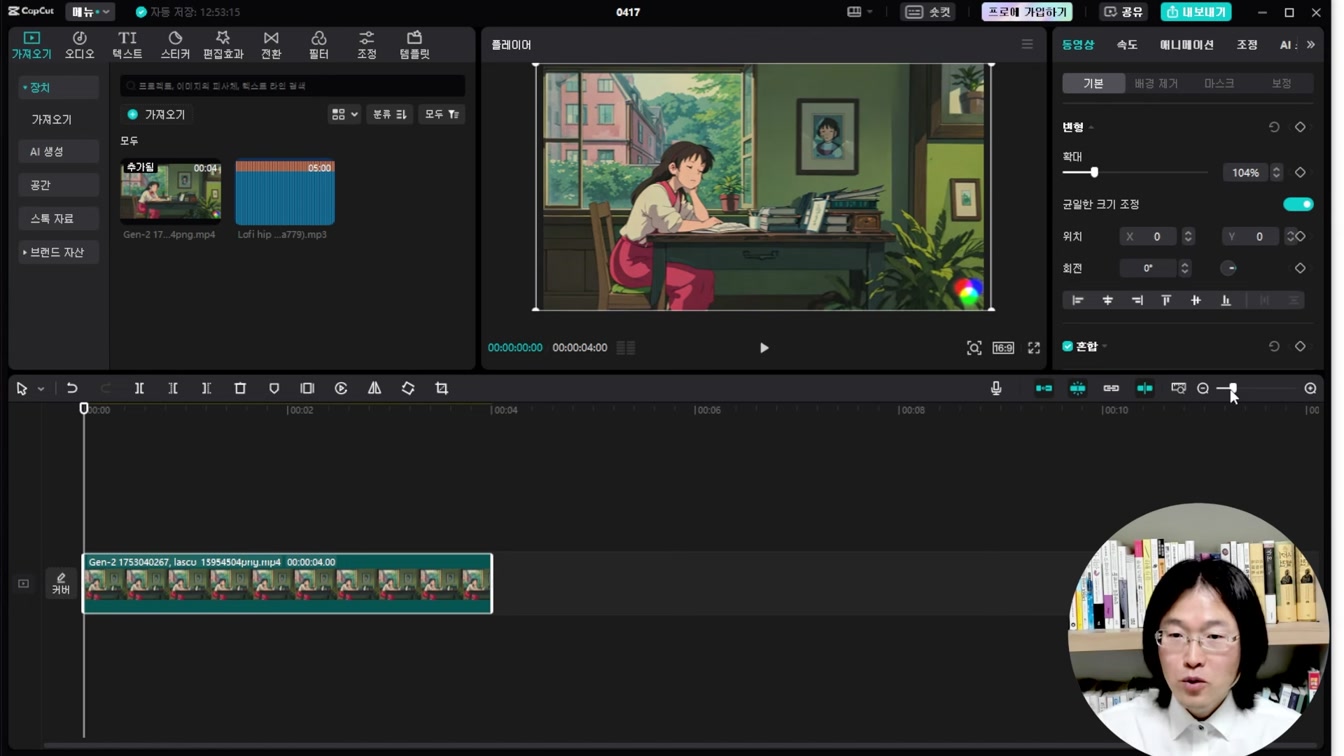Reset the 변형 transform settings
The height and width of the screenshot is (756, 1344).
[x=1274, y=127]
